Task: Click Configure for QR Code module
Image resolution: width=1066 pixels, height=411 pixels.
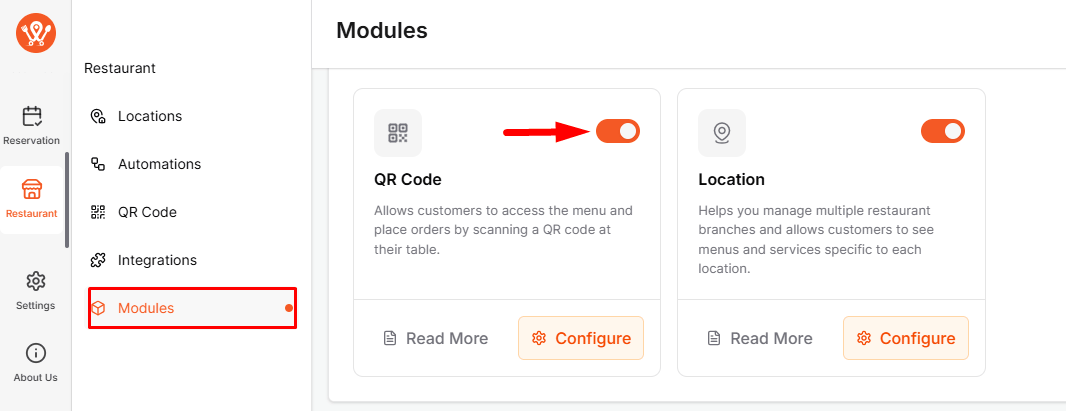Action: click(x=581, y=338)
